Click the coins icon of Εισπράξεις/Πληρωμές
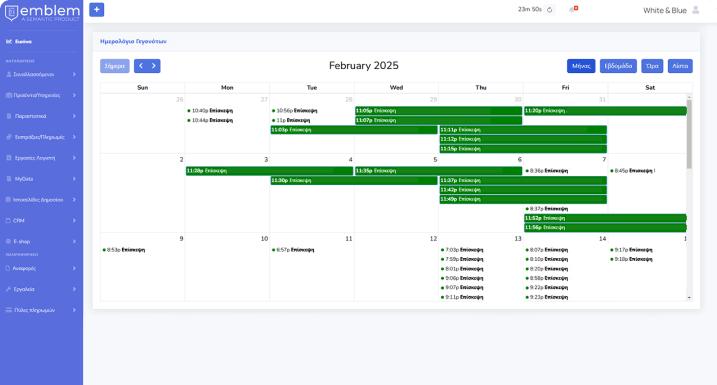This screenshot has width=717, height=385. click(9, 137)
